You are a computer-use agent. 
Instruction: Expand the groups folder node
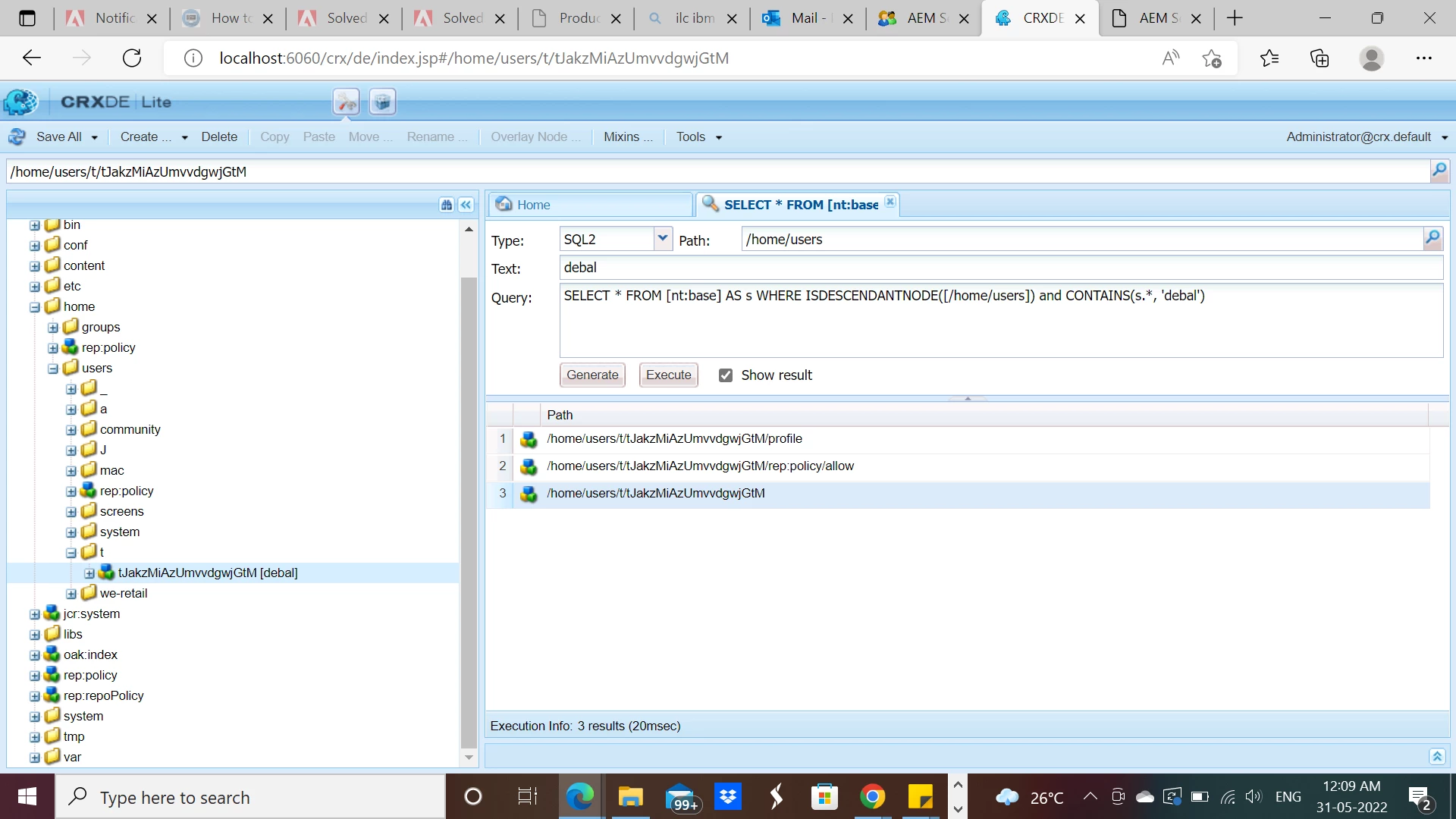(53, 328)
